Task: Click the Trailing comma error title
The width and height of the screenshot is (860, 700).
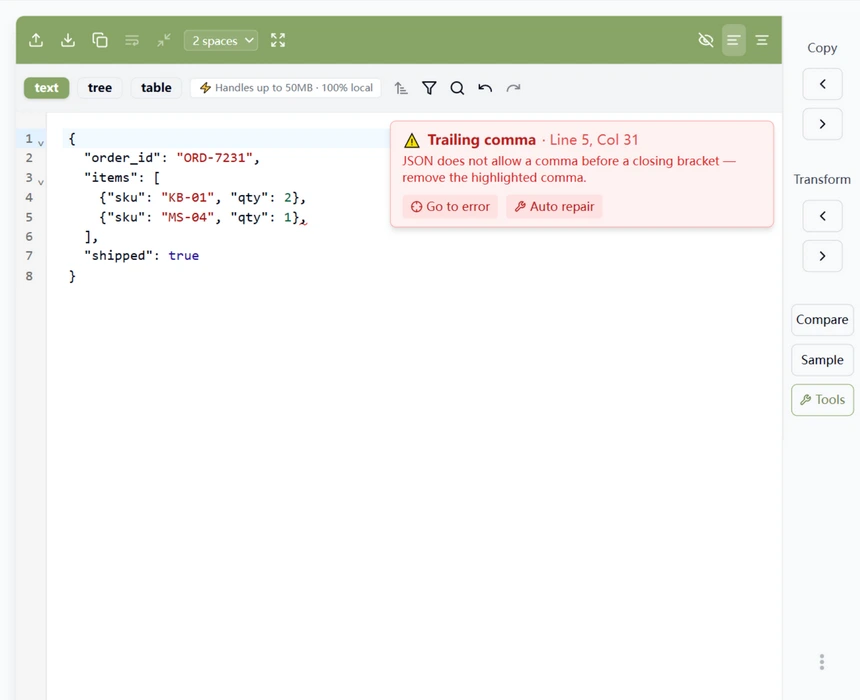Action: [x=482, y=140]
